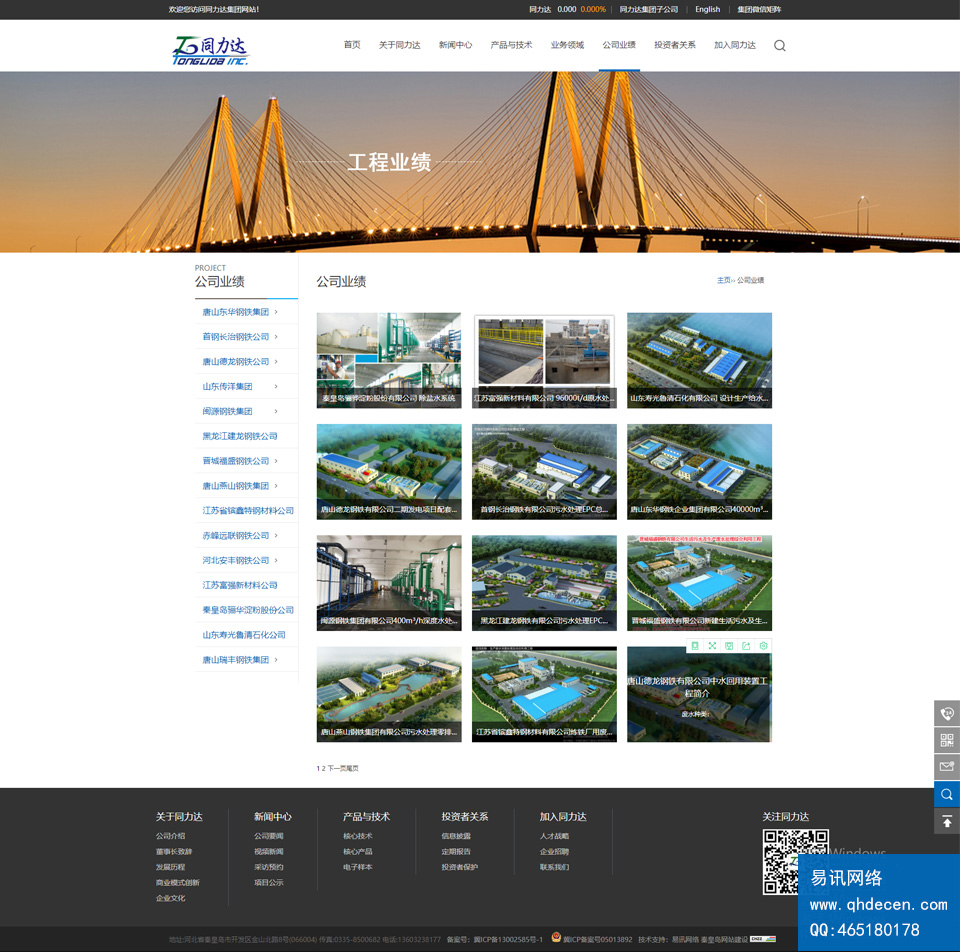Open 秦皇岛骊华淀粉股份公司 in the sidebar list
Viewport: 960px width, 952px height.
click(x=248, y=610)
